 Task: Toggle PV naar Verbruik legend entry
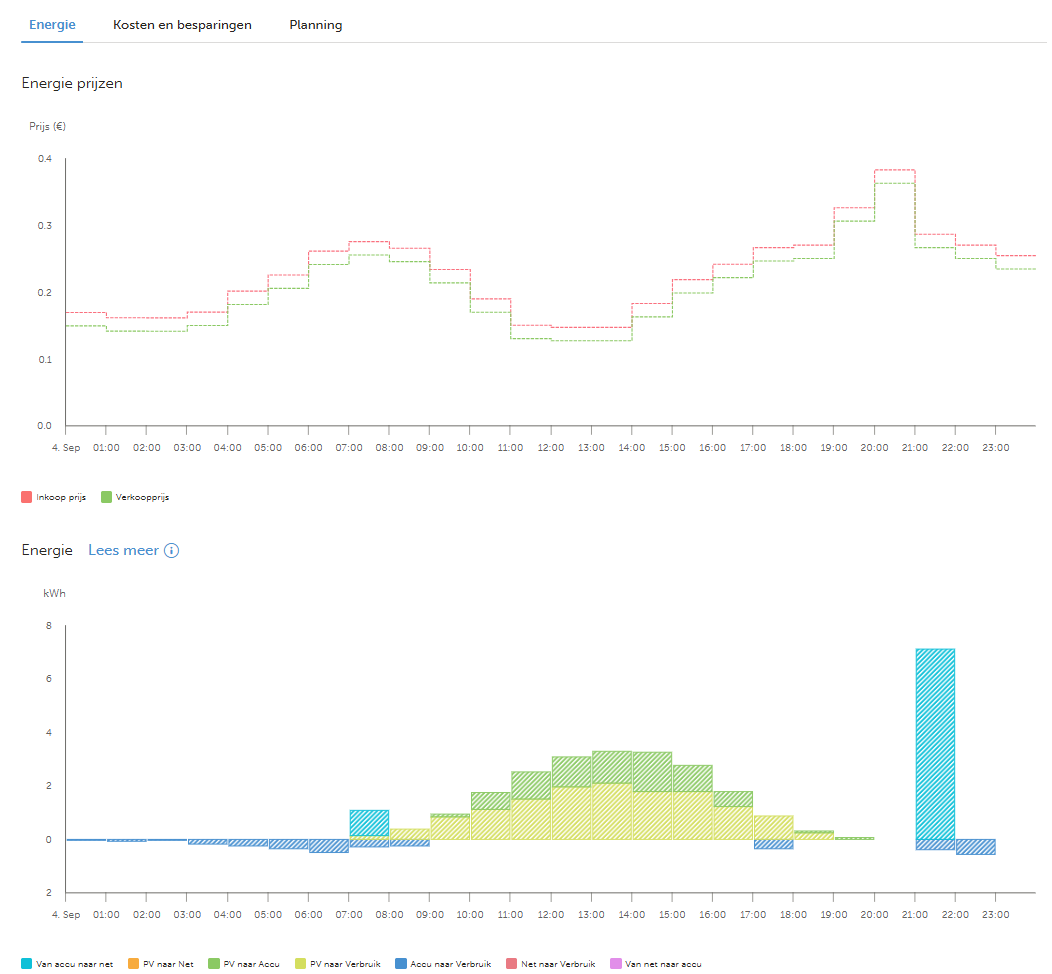(337, 964)
